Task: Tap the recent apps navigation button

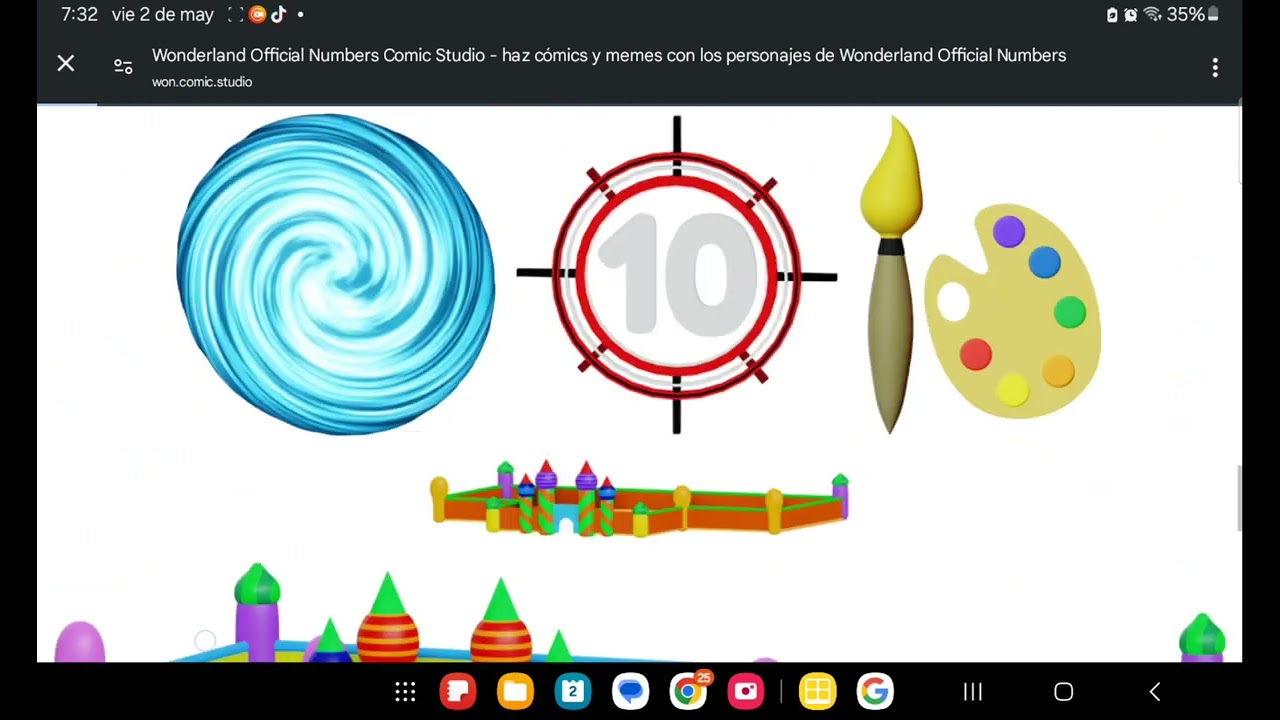Action: tap(972, 692)
